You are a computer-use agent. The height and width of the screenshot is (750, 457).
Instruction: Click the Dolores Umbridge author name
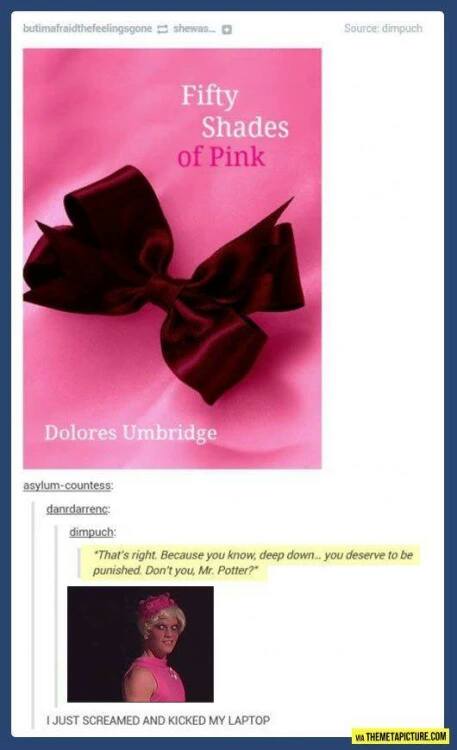point(131,432)
